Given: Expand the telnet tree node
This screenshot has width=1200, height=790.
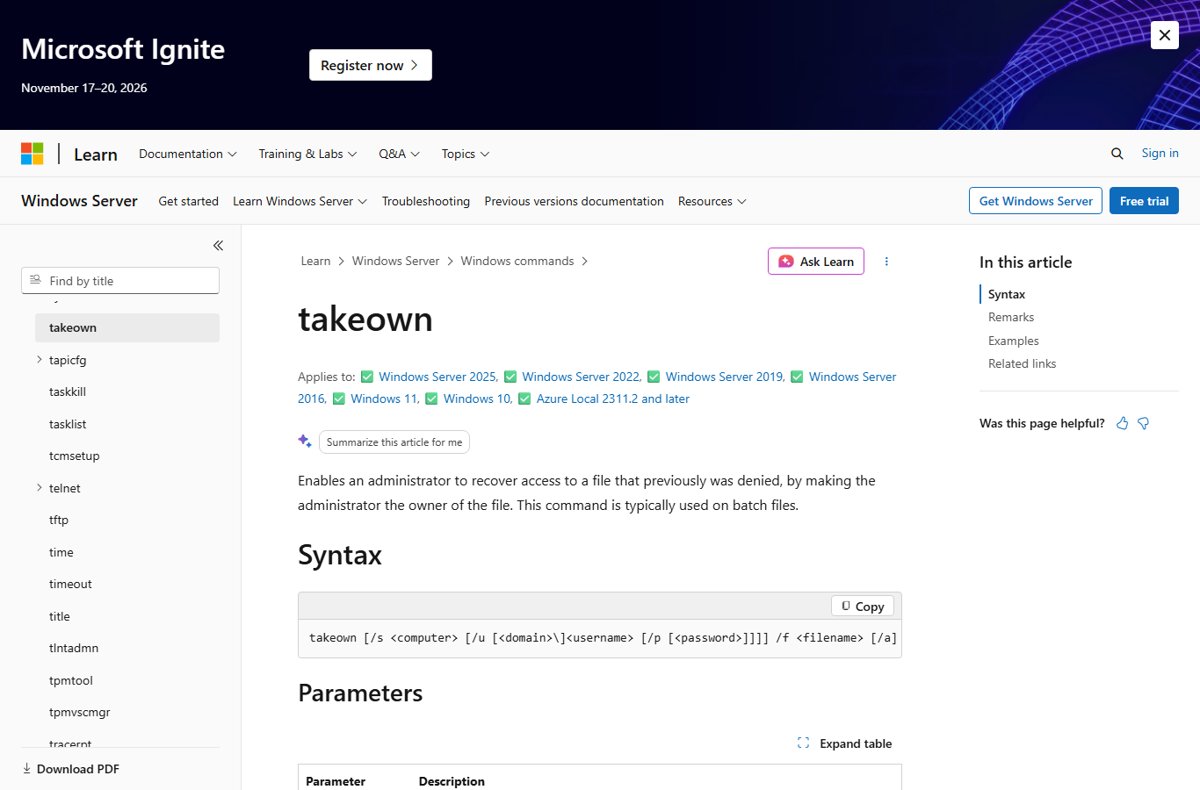Looking at the screenshot, I should point(39,488).
